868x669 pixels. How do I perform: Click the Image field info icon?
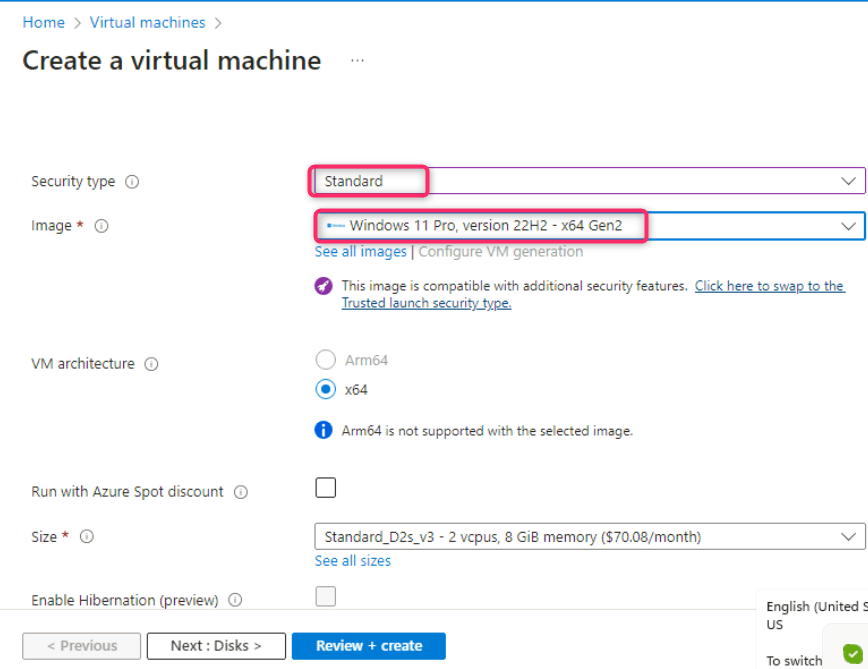coord(101,226)
